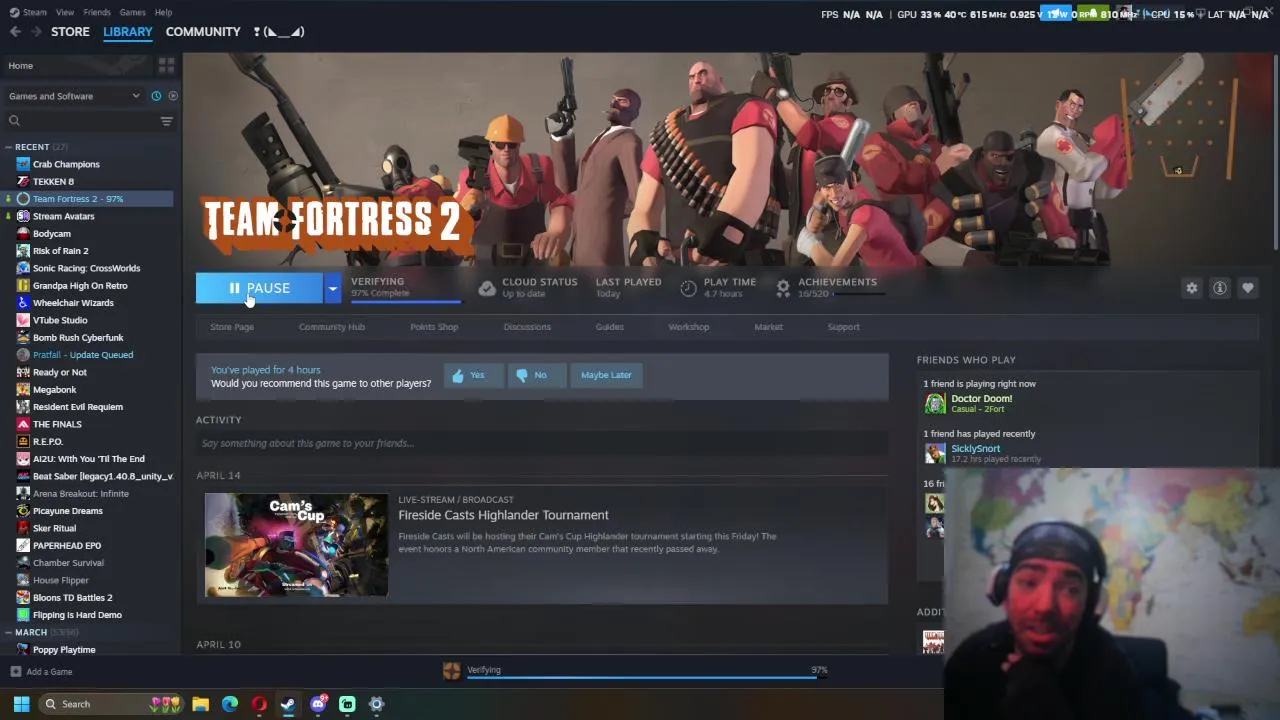Select THE FINALS icon entry

pos(23,424)
